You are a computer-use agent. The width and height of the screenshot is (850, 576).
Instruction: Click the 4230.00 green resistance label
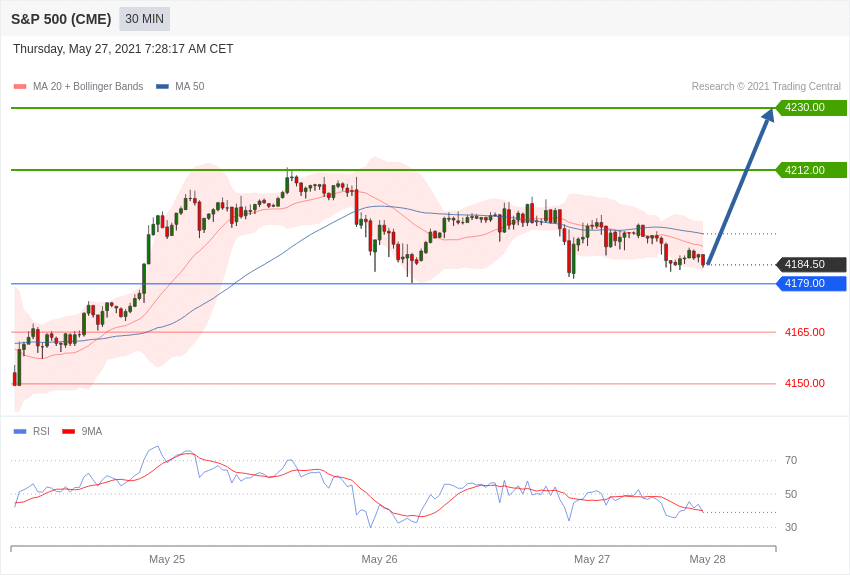coord(812,107)
